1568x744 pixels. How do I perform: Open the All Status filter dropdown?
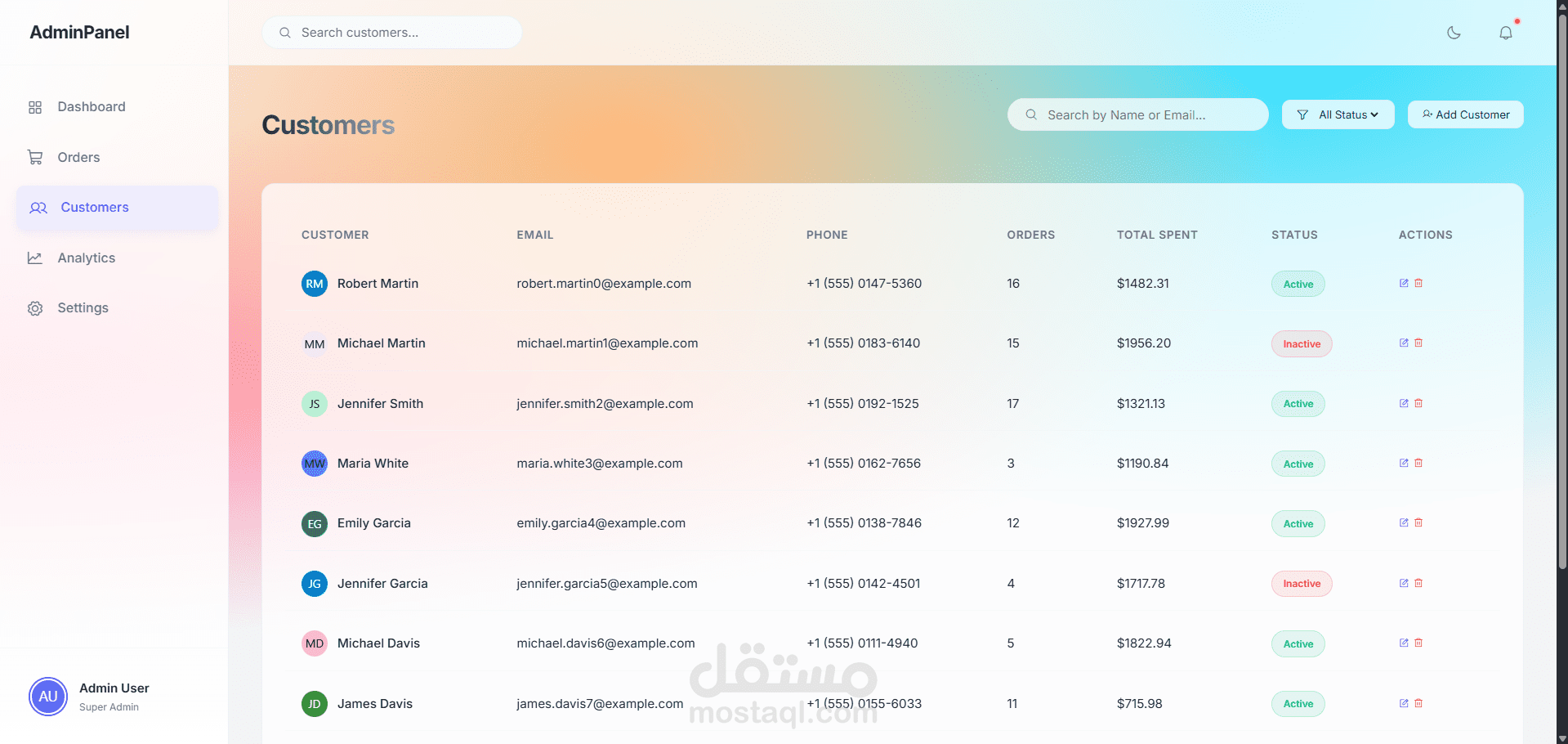tap(1338, 114)
